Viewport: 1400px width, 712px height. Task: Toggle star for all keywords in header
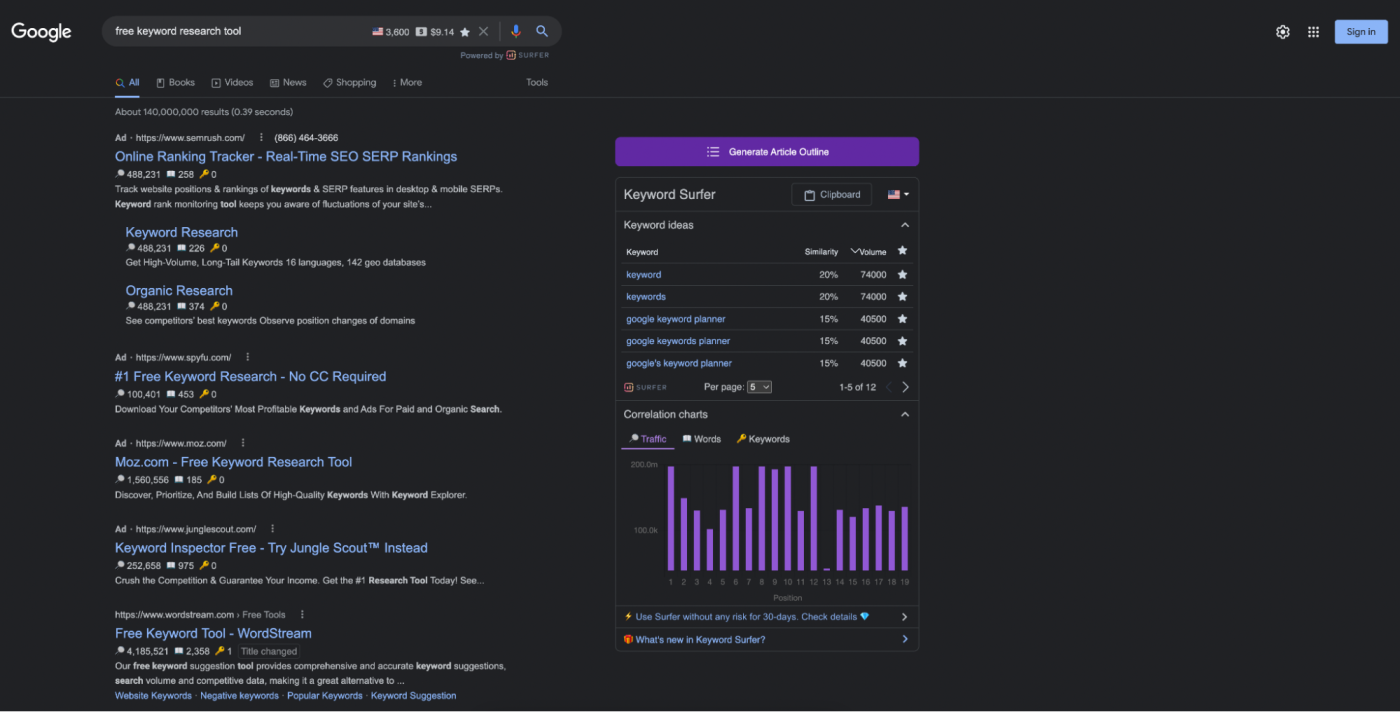coord(902,251)
